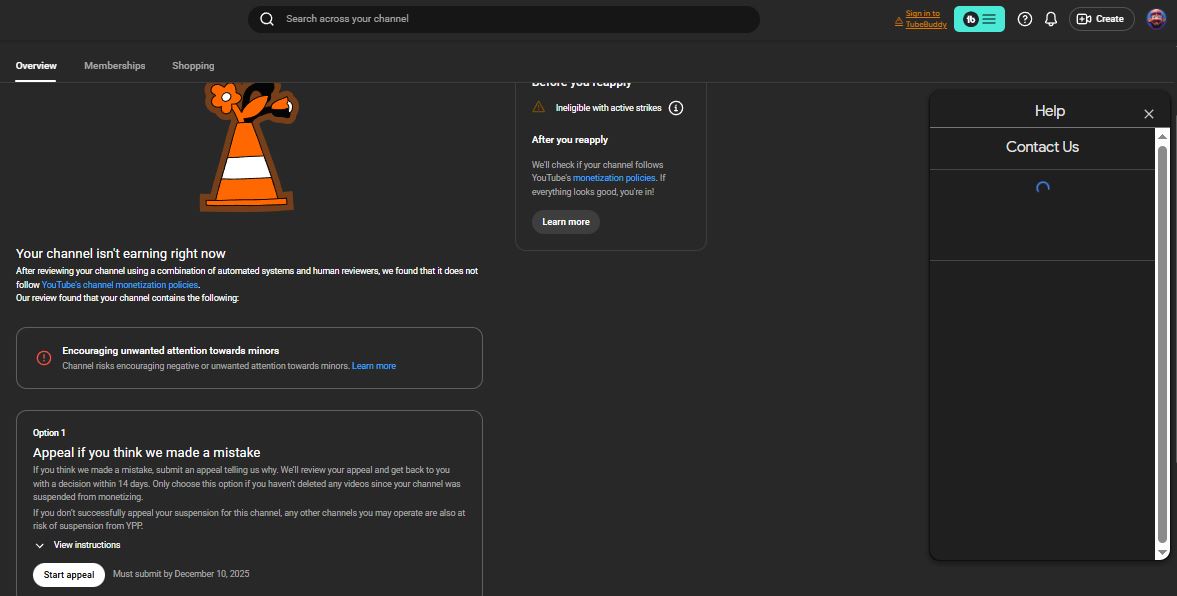
Task: Open the help question mark icon
Action: coord(1025,19)
